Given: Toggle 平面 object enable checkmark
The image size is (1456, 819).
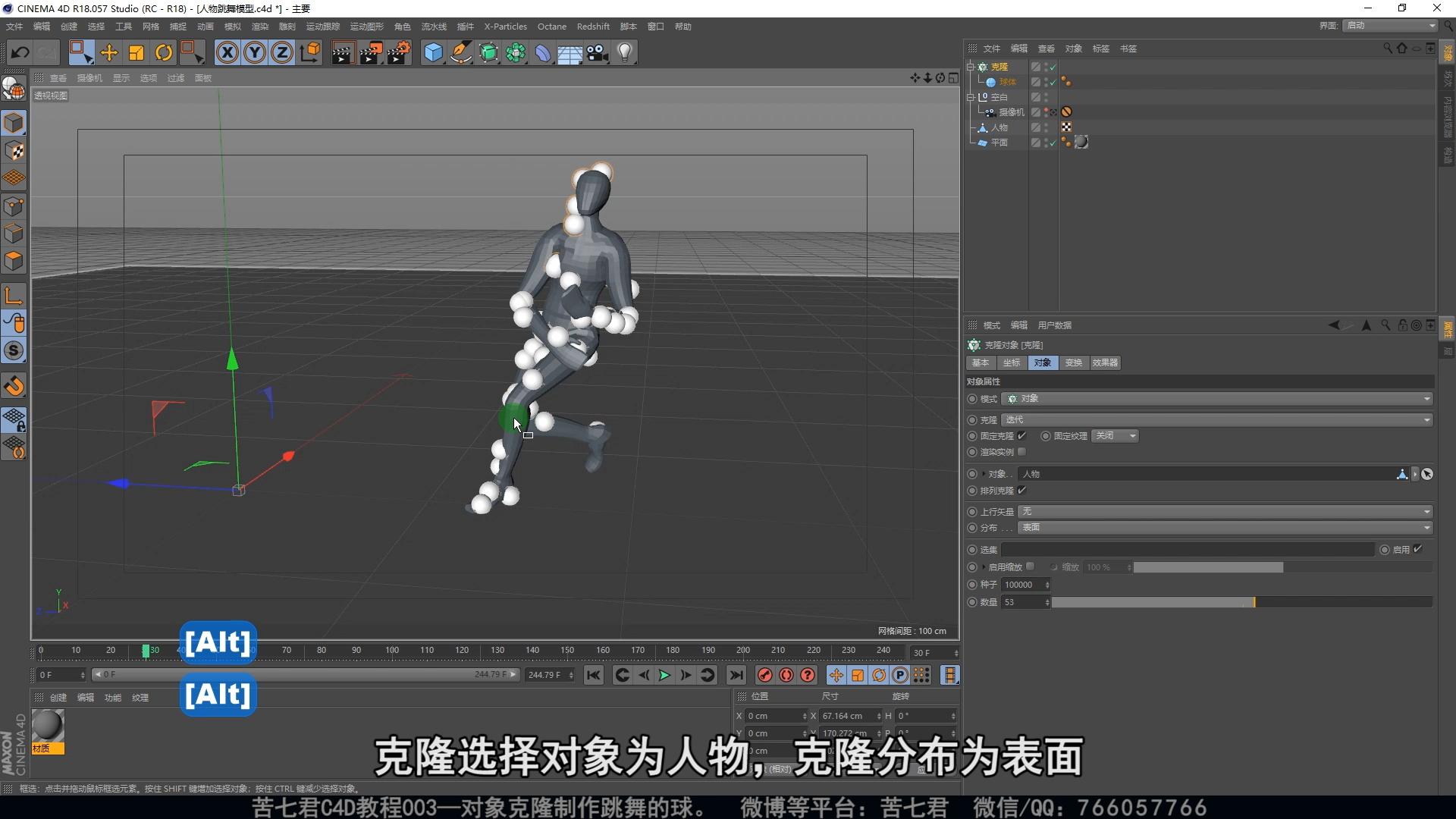Looking at the screenshot, I should (1053, 143).
